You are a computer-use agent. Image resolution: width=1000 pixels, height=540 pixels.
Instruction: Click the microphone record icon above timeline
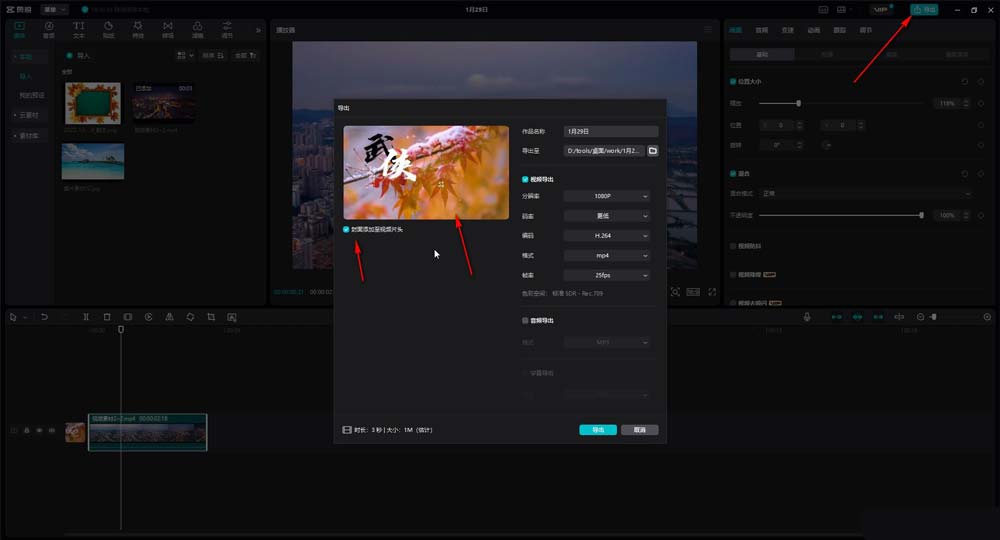coord(806,317)
